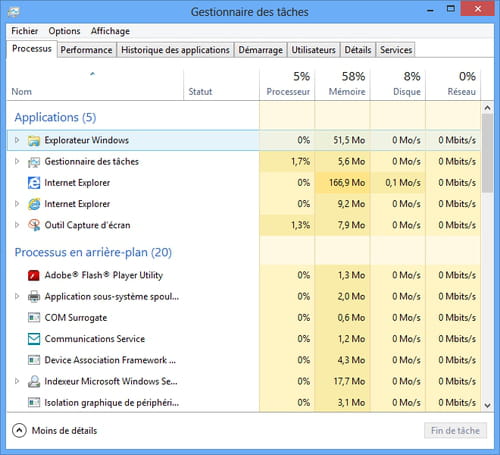Click the Device Association Framework icon

coord(34,360)
